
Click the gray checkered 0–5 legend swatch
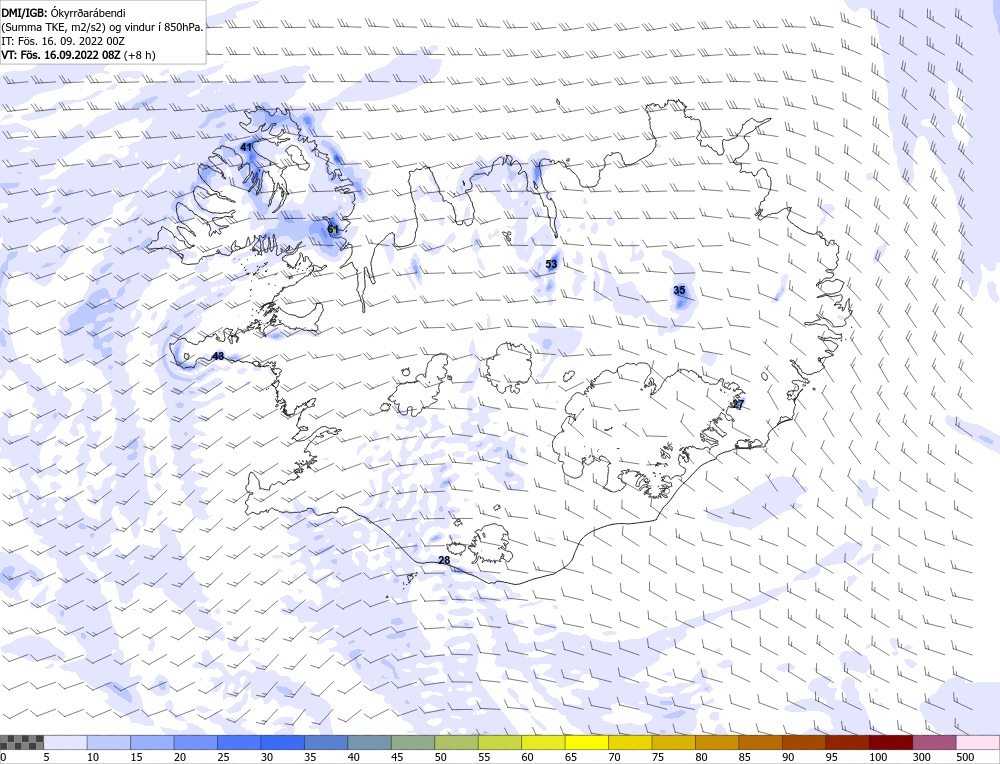point(22,742)
